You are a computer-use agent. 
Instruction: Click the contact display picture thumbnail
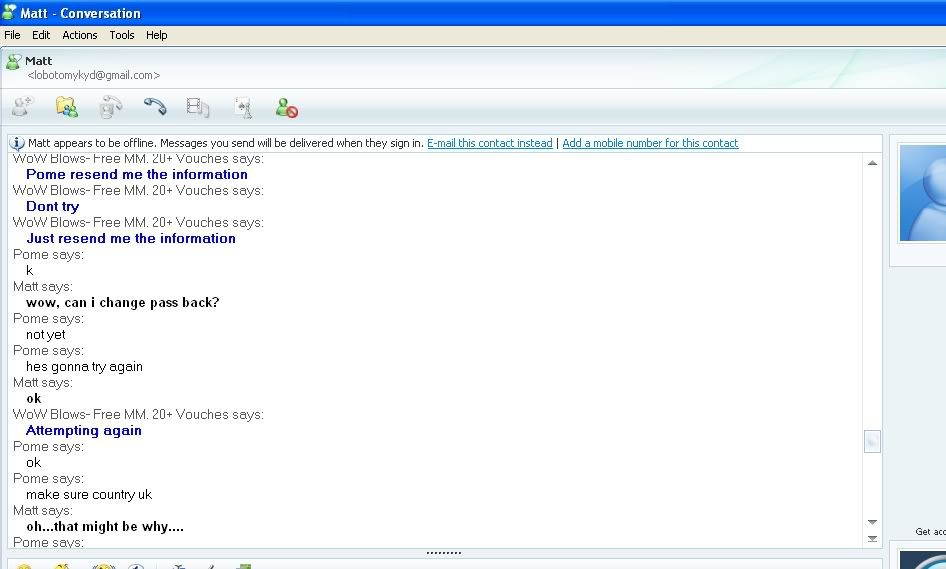(922, 193)
